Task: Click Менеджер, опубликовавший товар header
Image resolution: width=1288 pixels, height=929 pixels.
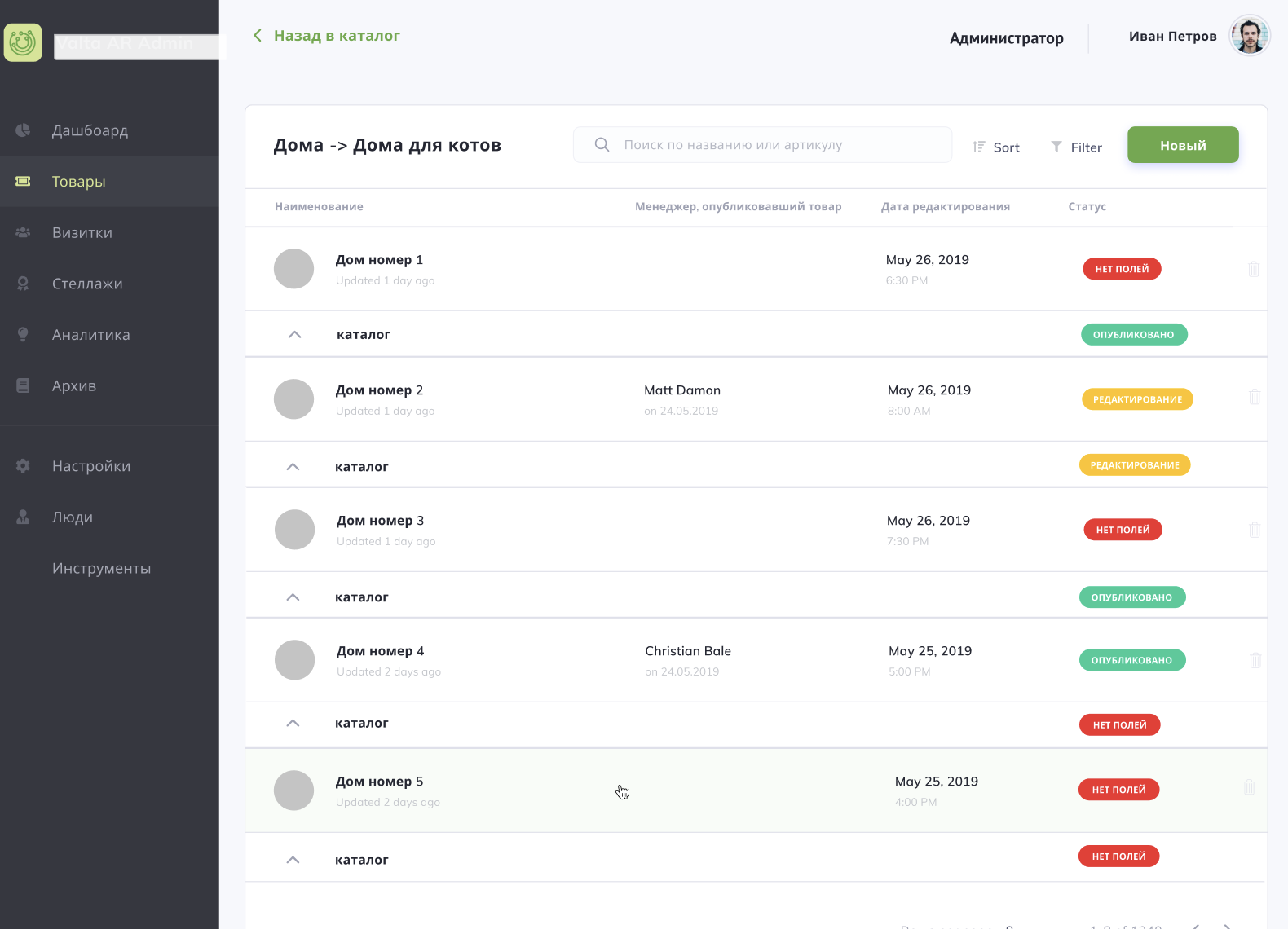Action: point(739,207)
